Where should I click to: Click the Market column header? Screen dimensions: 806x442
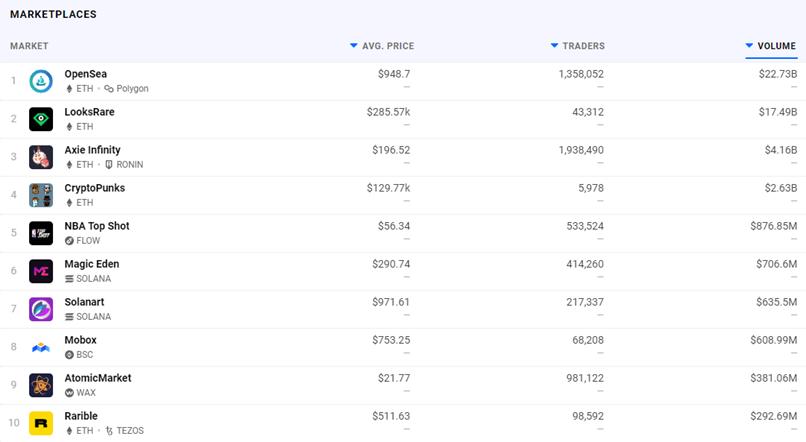[29, 46]
